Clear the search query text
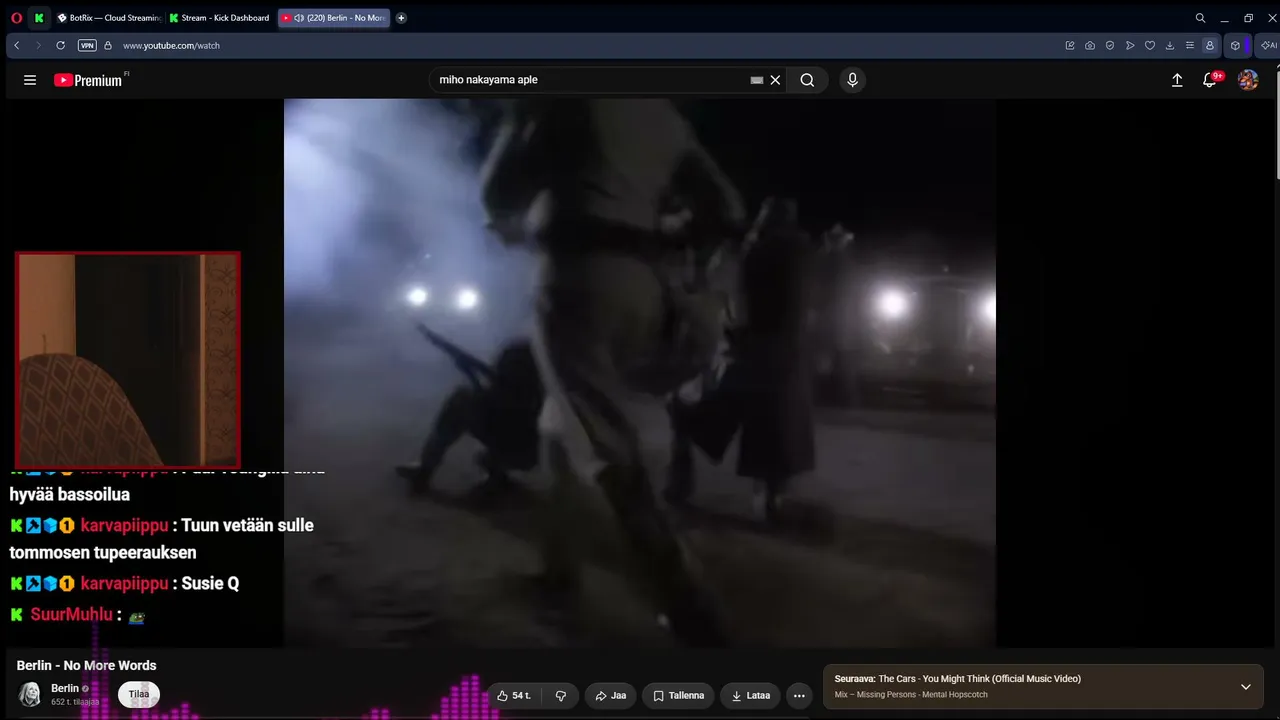Image resolution: width=1280 pixels, height=720 pixels. click(775, 80)
